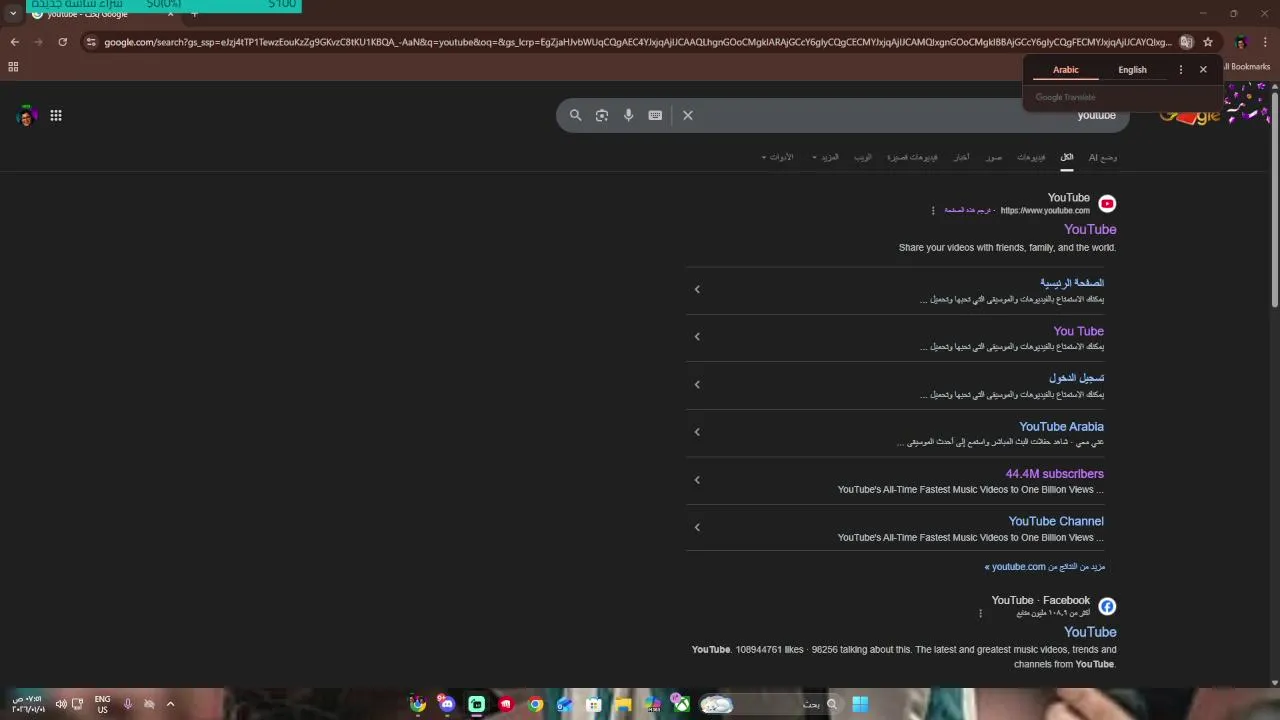Expand the الصفحة الرئيسية sitelink chevron

697,290
